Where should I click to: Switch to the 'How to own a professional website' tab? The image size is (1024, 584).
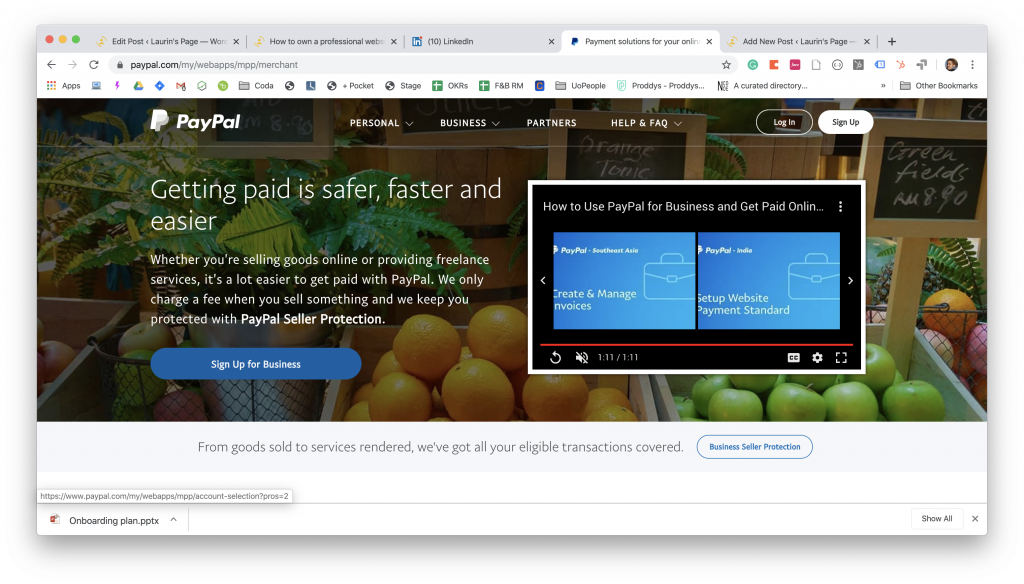click(x=326, y=41)
